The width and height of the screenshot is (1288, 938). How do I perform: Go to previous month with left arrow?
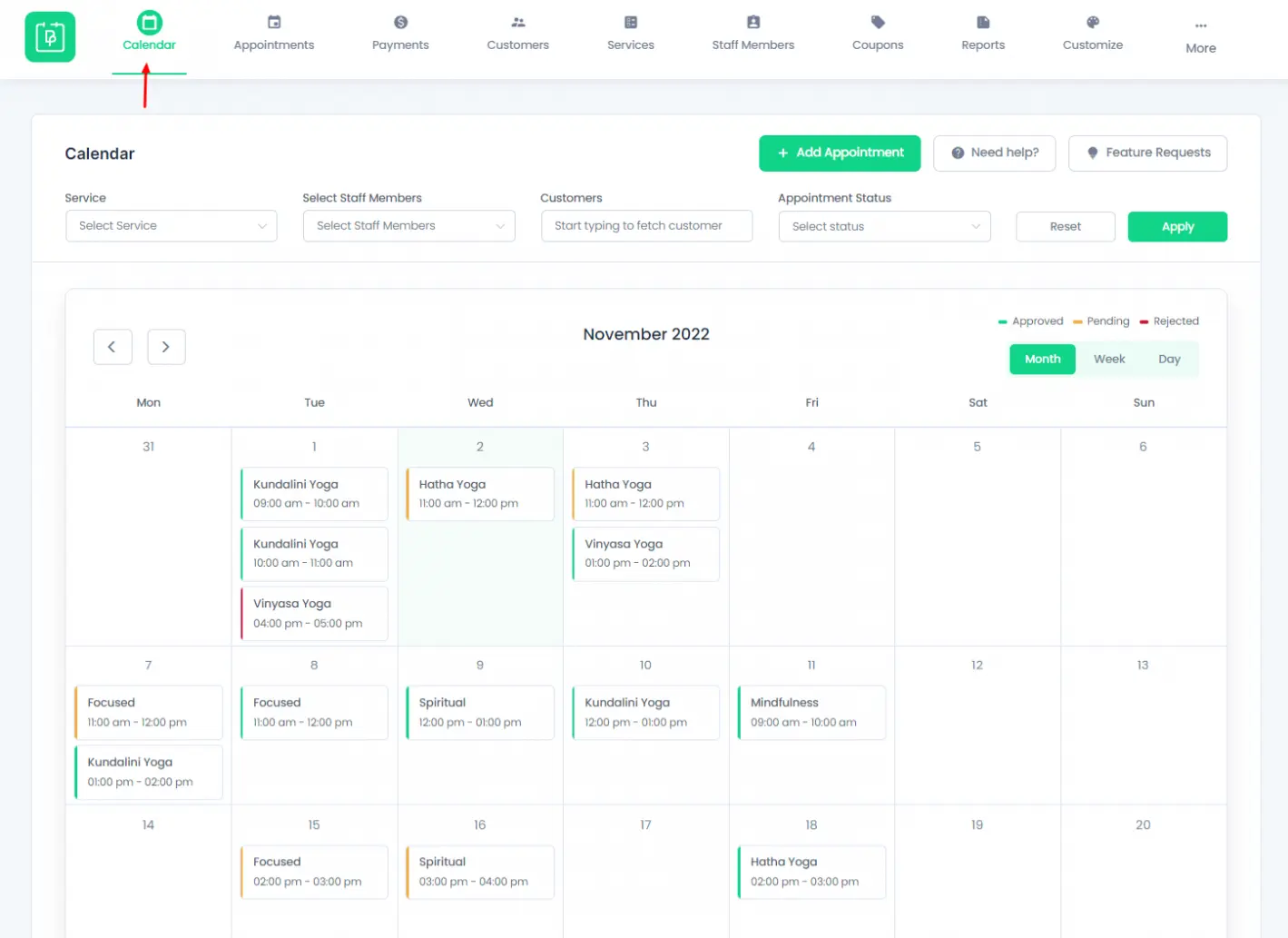[x=113, y=347]
